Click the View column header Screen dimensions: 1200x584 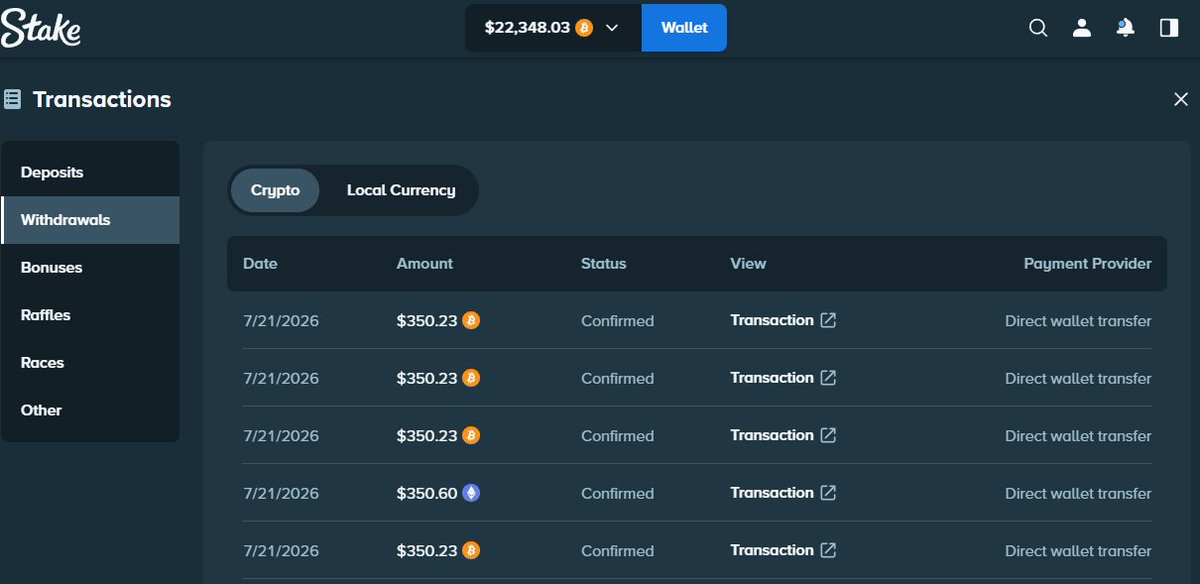click(x=748, y=264)
